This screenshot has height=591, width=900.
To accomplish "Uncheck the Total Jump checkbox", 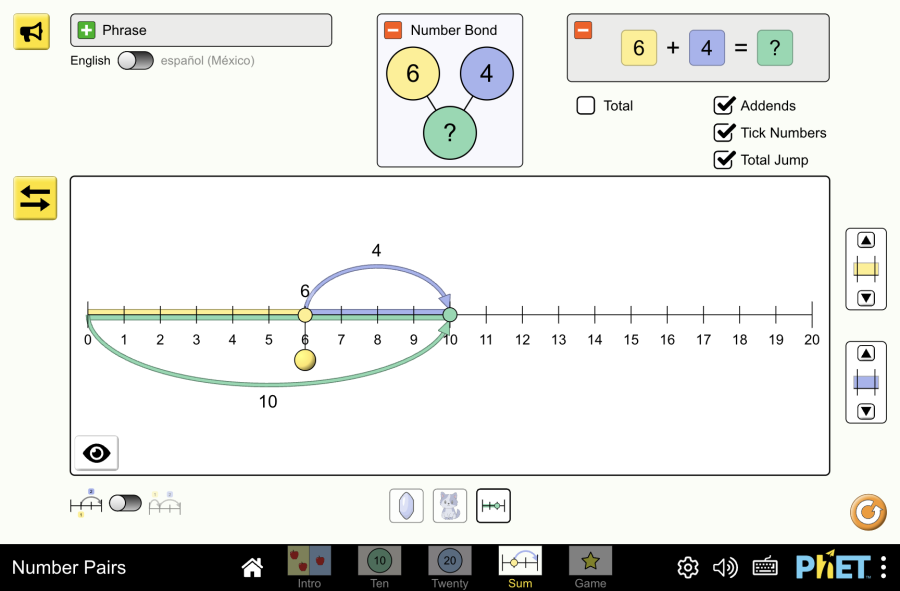I will coord(724,160).
